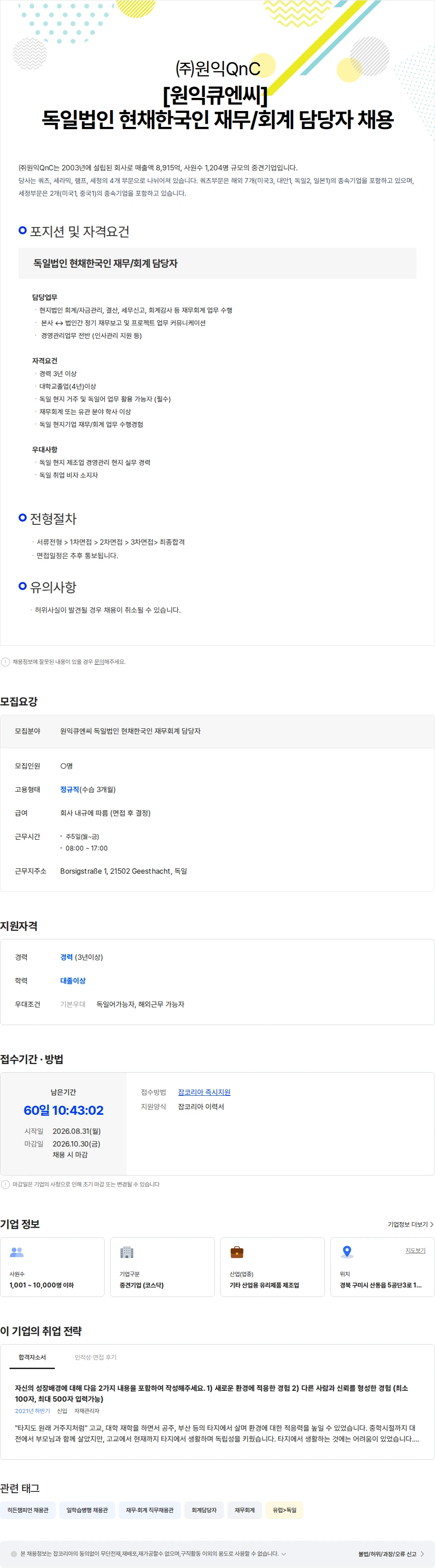
Task: Open 기업정보 더보기 link
Action: click(x=411, y=1224)
